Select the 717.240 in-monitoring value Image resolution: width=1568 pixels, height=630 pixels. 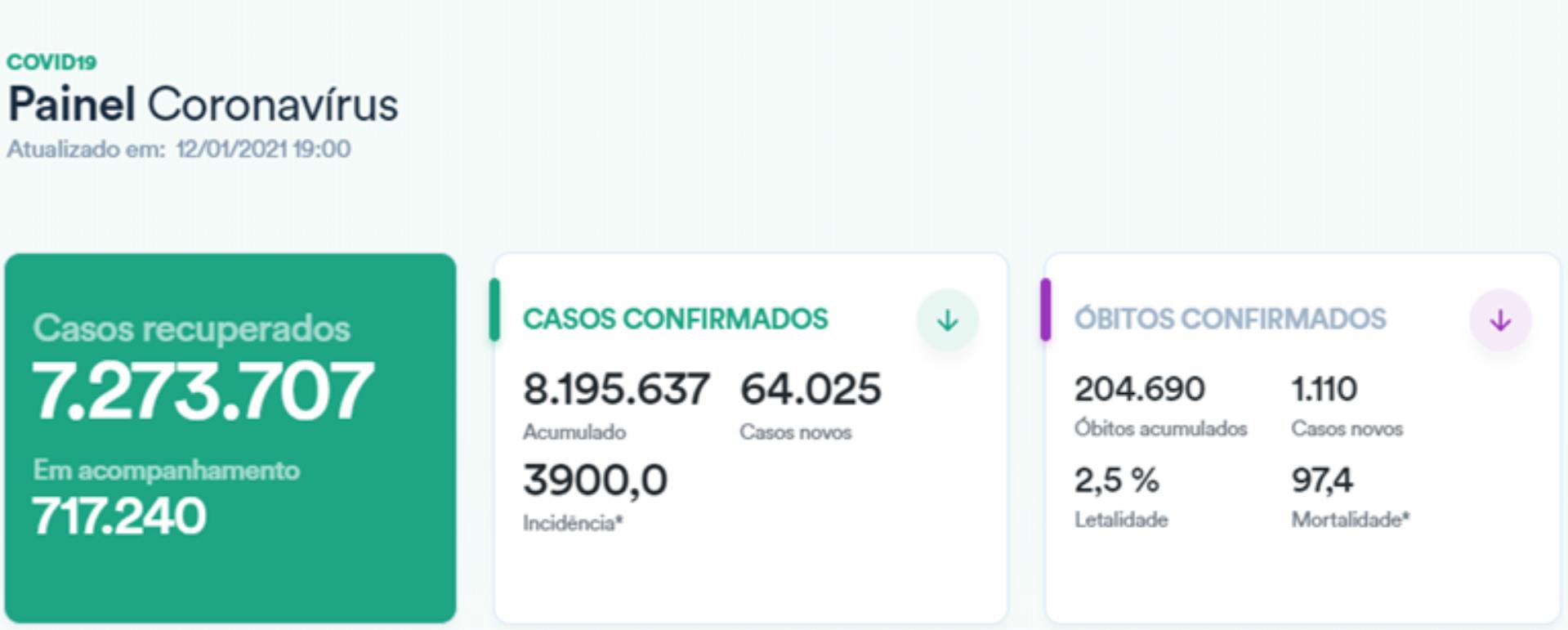coord(119,516)
